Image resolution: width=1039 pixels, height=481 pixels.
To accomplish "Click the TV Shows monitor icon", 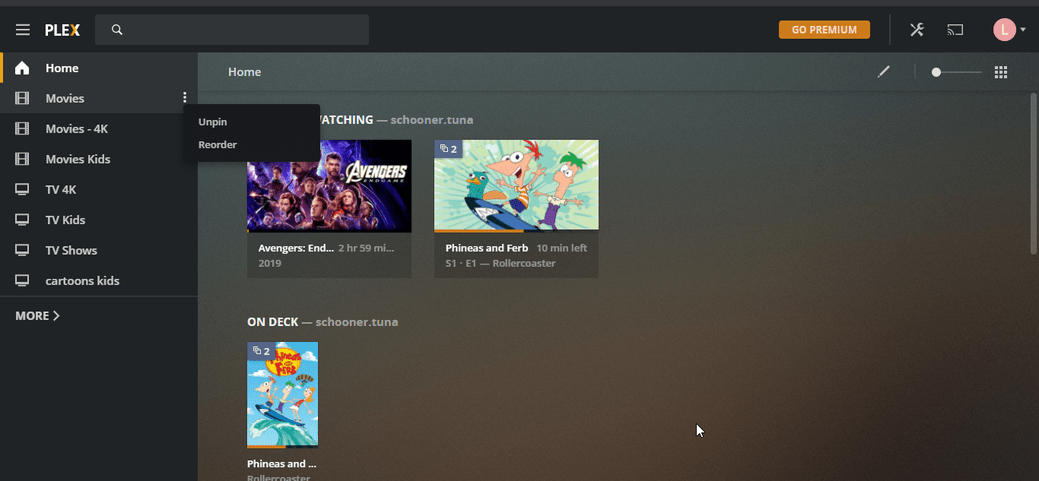I will [x=22, y=250].
